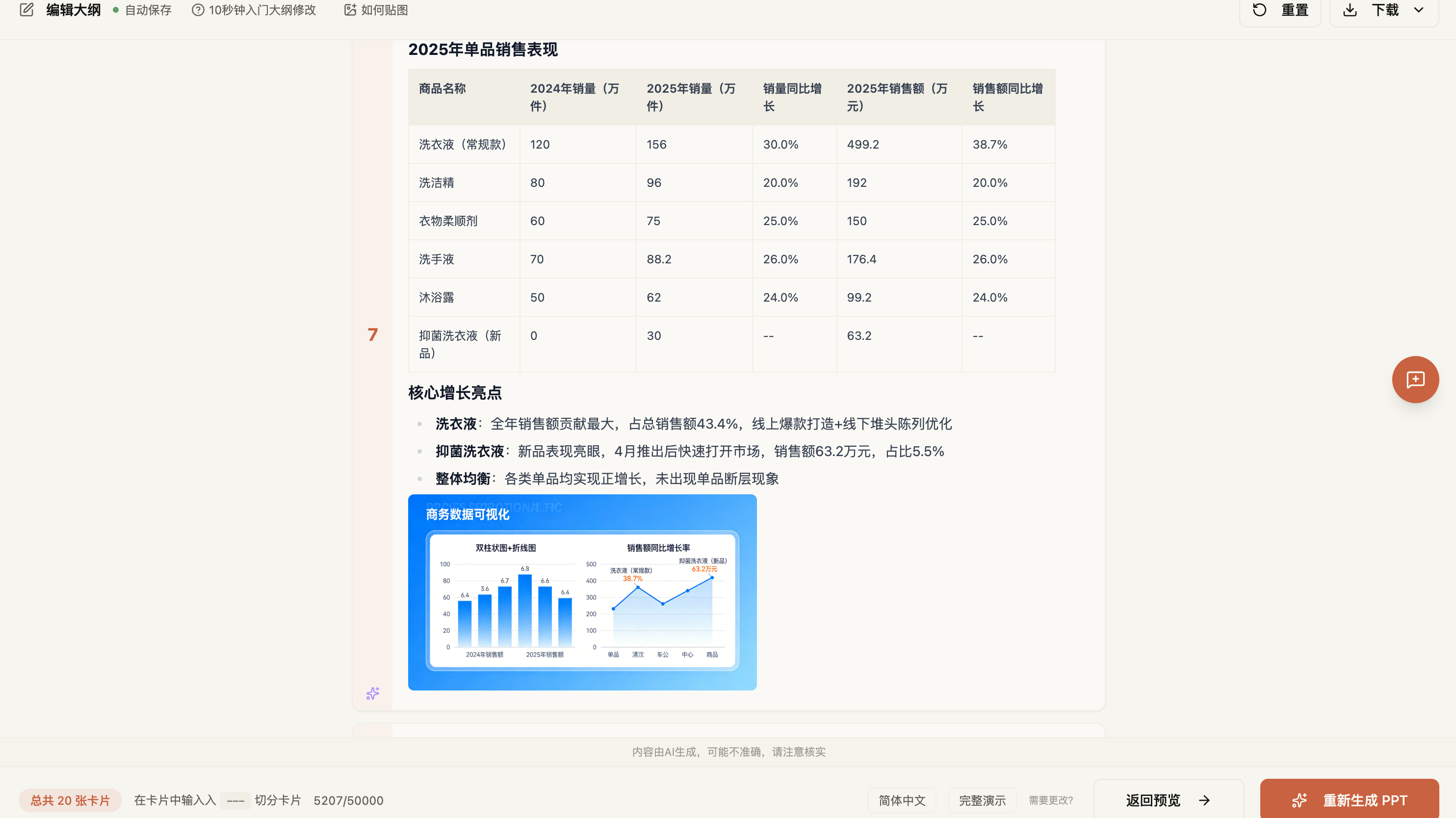The width and height of the screenshot is (1456, 818).
Task: Click the --- card split hint
Action: click(235, 800)
